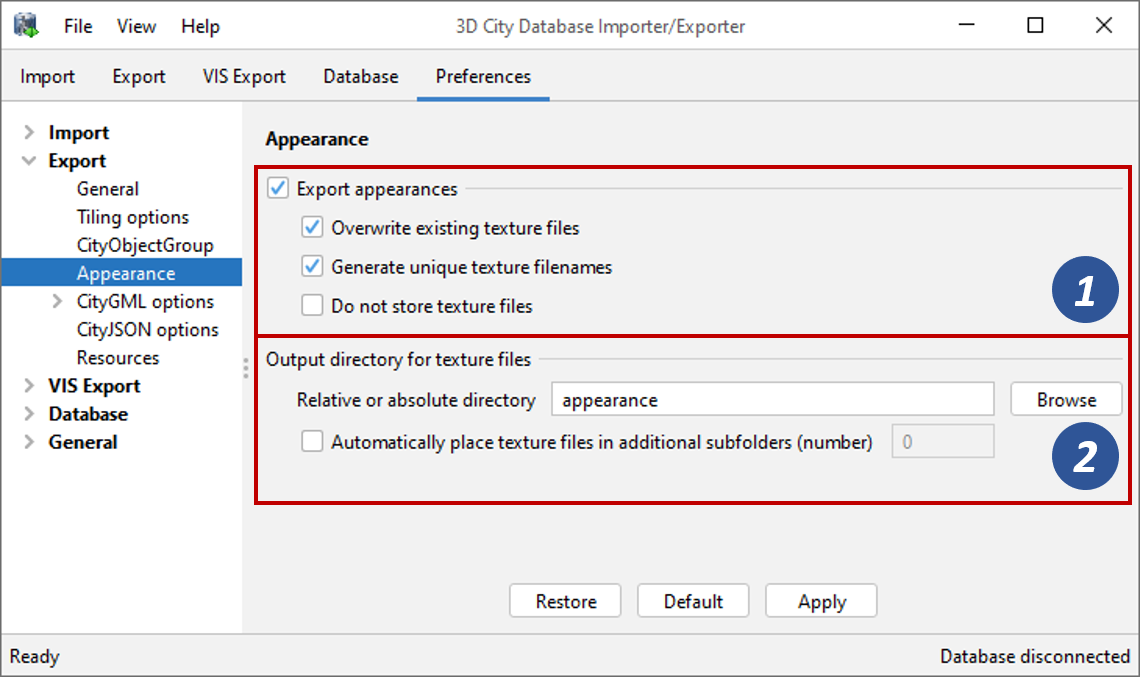Expand the VIS Export tree node

(29, 385)
